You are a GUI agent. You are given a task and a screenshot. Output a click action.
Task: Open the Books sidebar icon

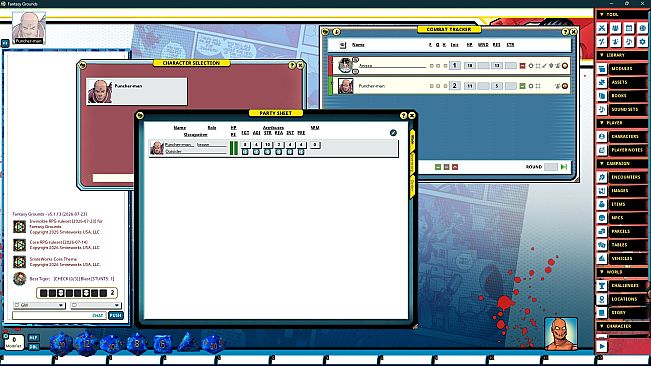coord(602,96)
